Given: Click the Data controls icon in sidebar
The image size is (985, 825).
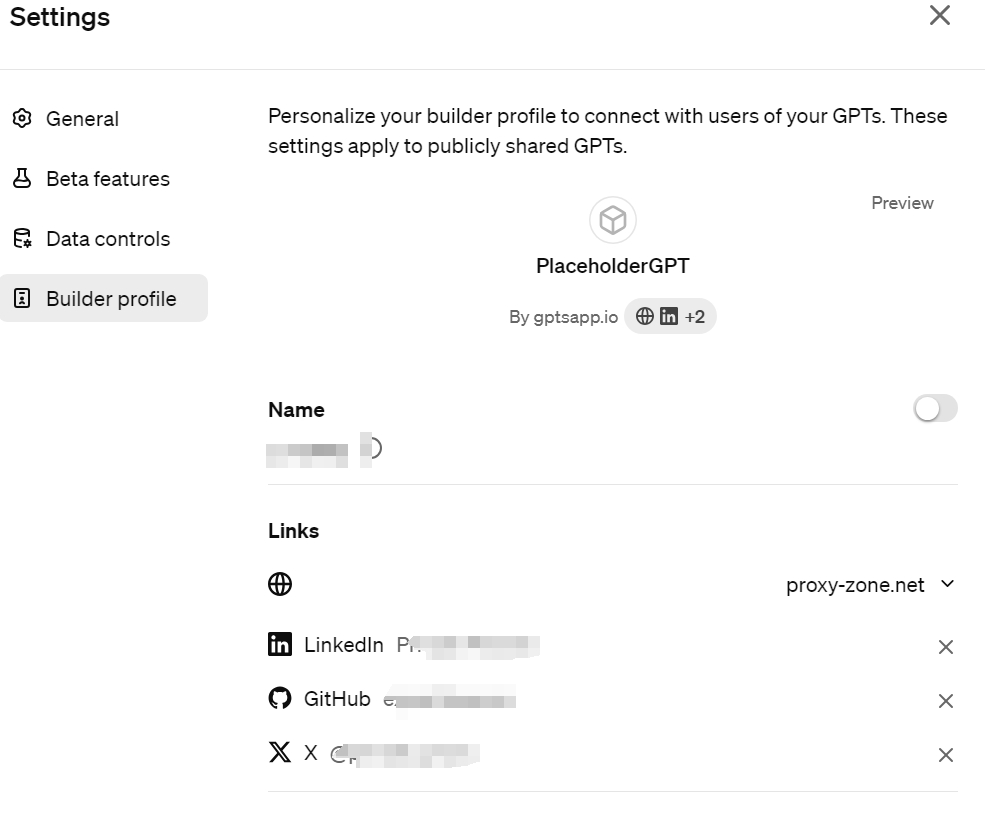Looking at the screenshot, I should point(22,238).
